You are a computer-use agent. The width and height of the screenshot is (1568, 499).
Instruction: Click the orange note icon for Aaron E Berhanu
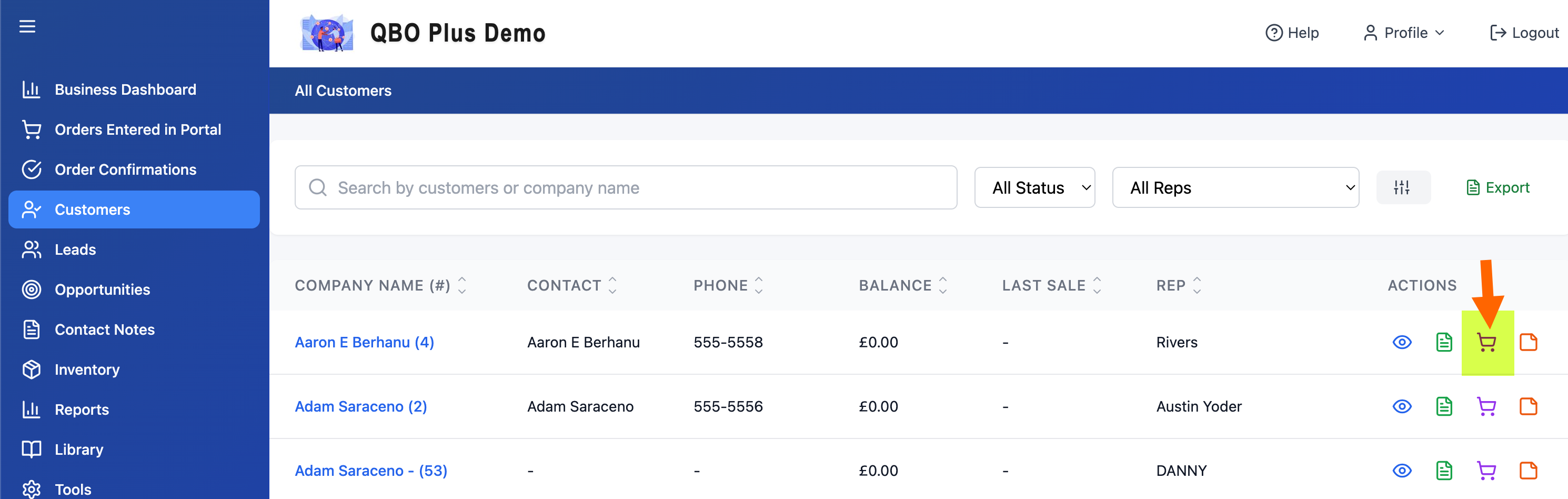(1528, 343)
